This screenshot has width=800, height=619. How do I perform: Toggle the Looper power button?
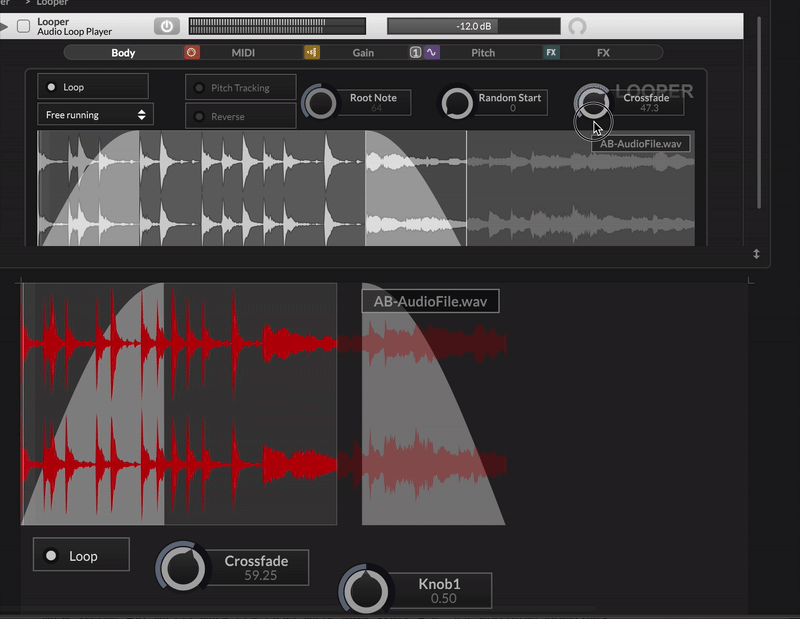pyautogui.click(x=167, y=26)
